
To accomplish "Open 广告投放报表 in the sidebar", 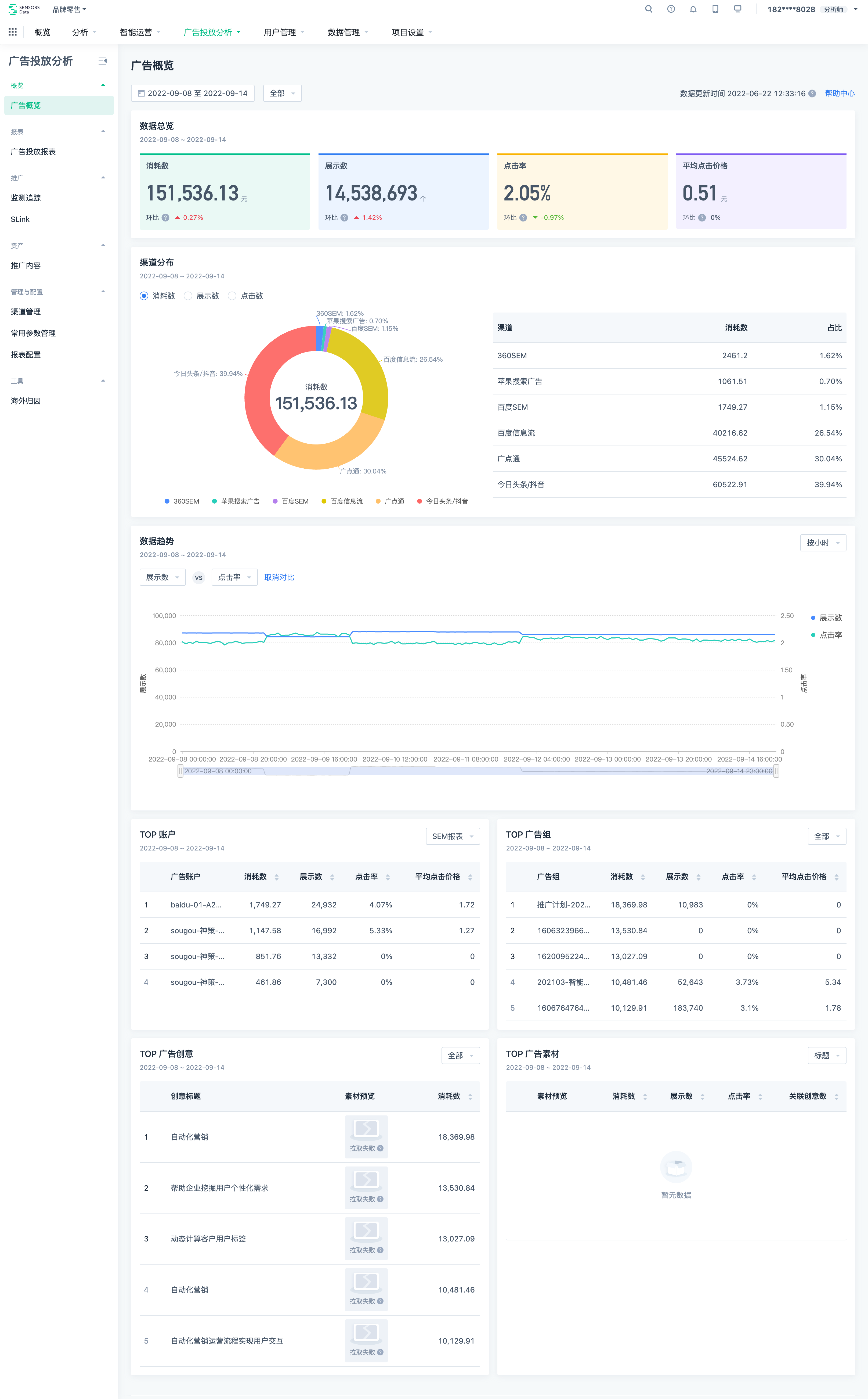I will pos(33,152).
